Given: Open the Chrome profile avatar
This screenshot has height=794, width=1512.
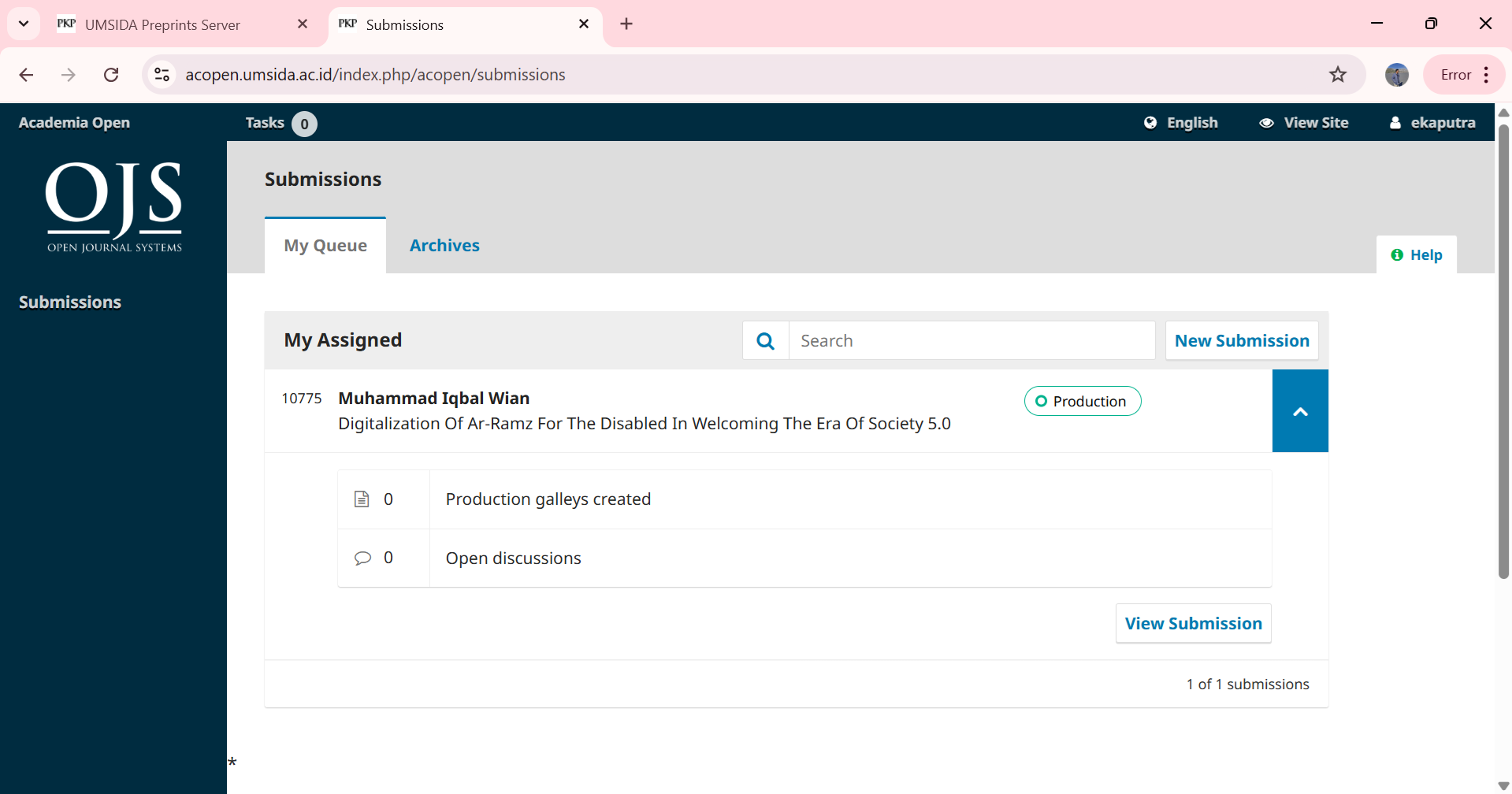Looking at the screenshot, I should click(1396, 75).
